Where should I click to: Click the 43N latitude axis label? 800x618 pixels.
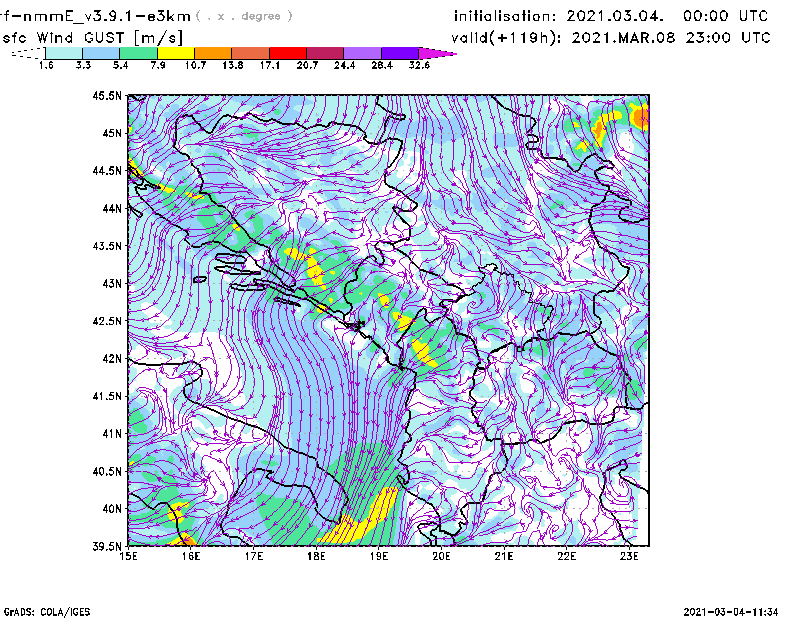(x=112, y=283)
